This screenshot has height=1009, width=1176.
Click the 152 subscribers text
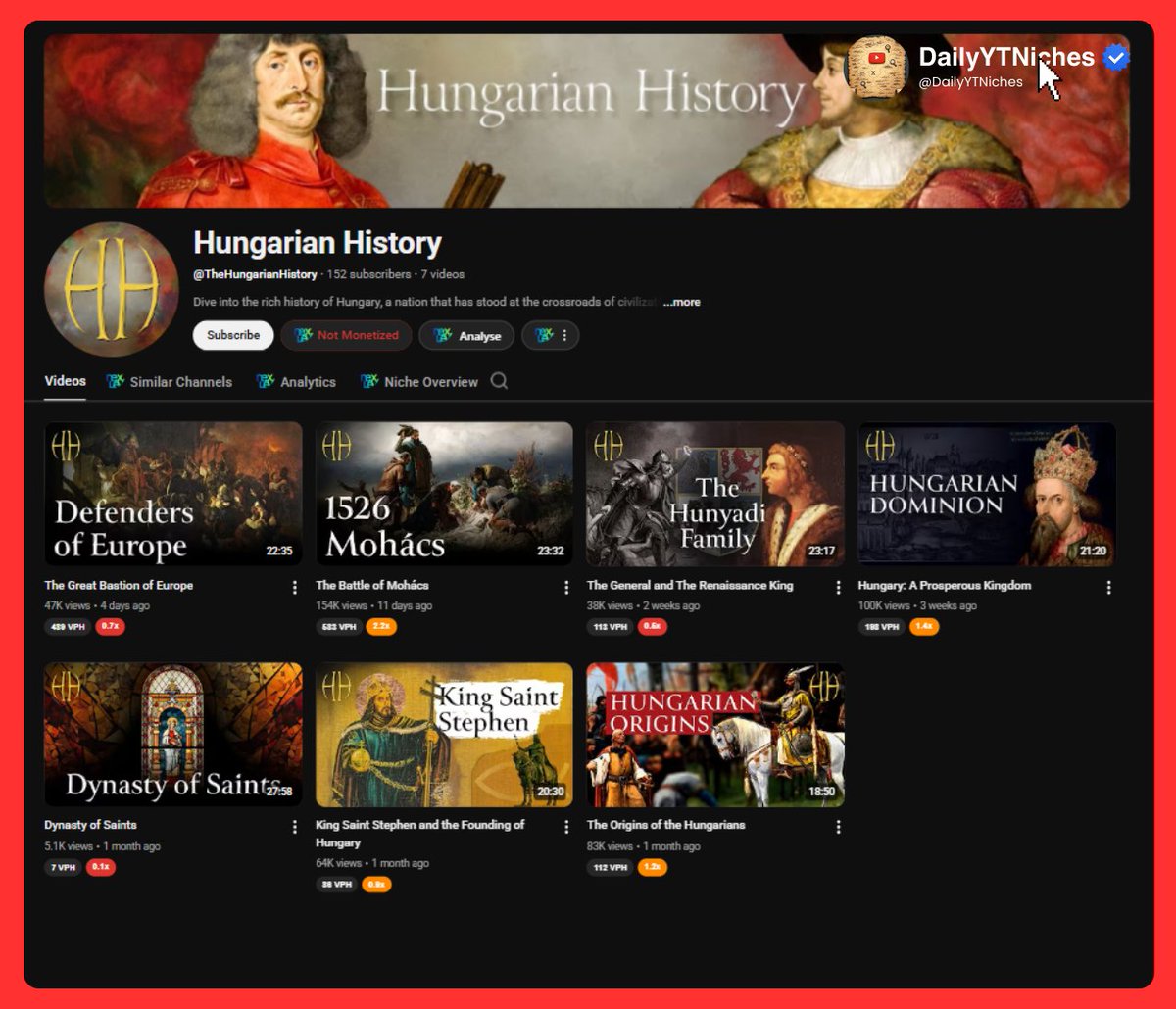369,275
